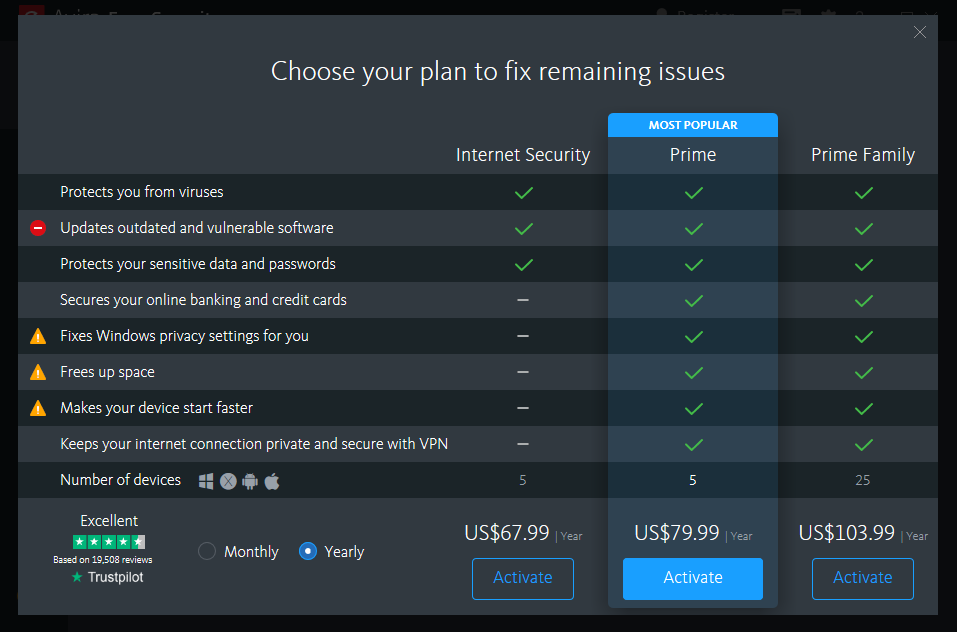Click the Windows logo in Number of devices row

(206, 481)
